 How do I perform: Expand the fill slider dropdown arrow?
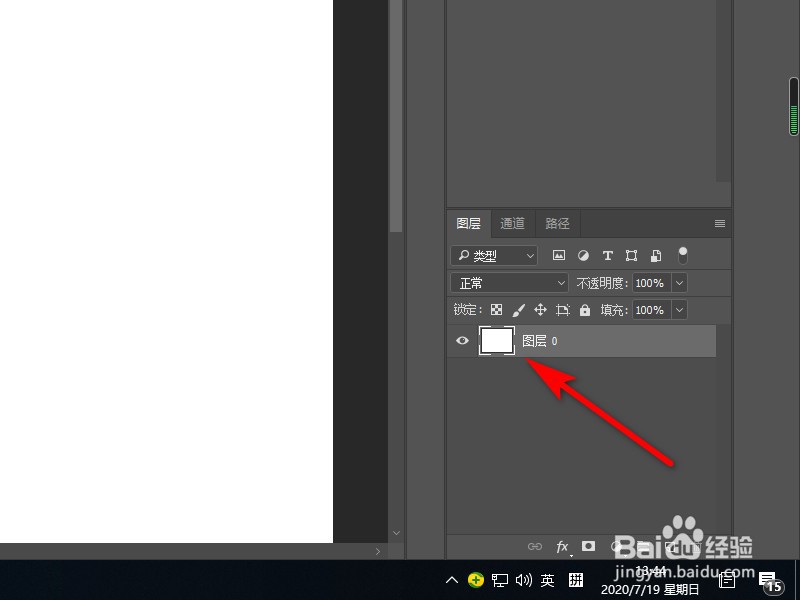(680, 310)
